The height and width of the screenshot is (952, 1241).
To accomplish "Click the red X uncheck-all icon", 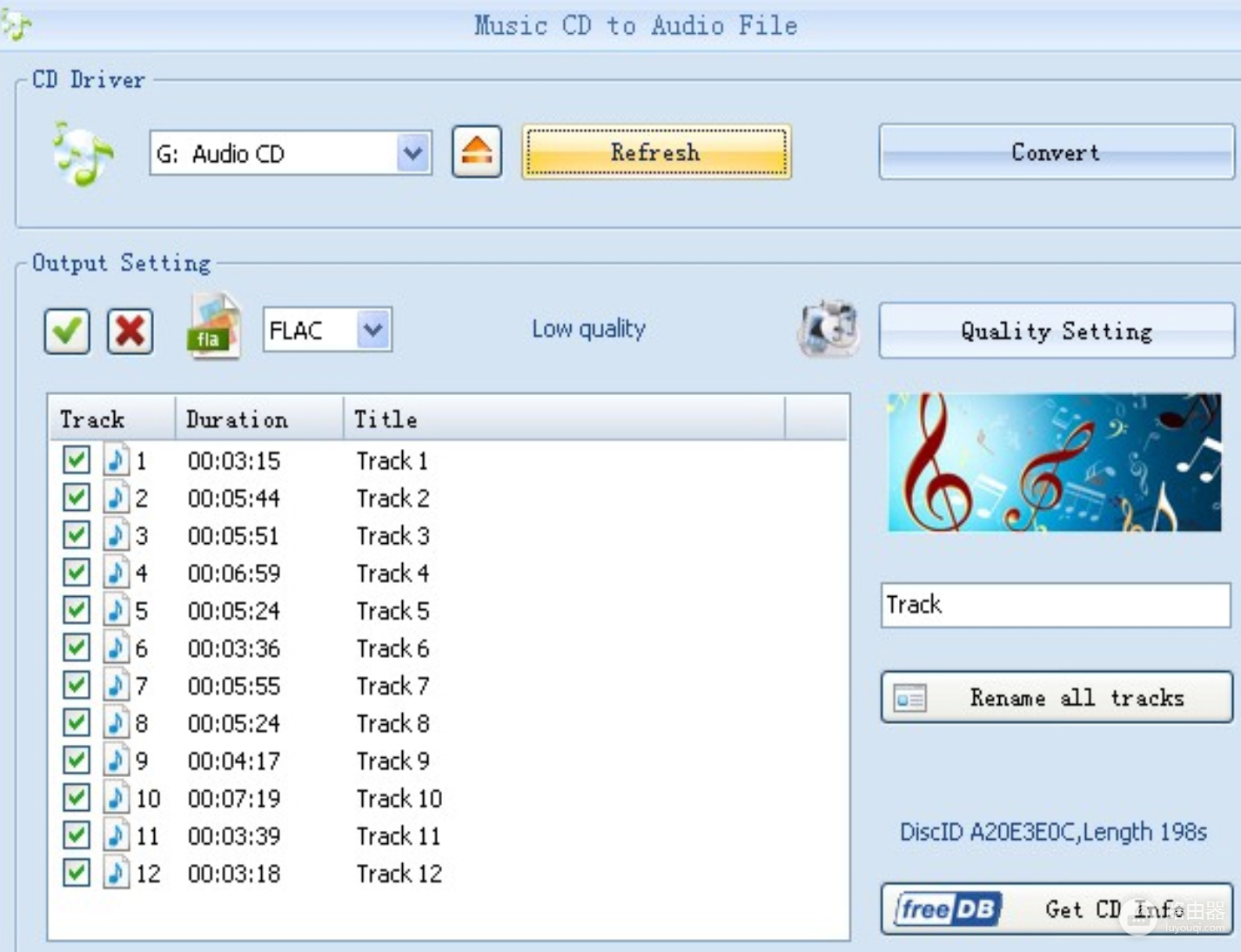I will pyautogui.click(x=131, y=331).
